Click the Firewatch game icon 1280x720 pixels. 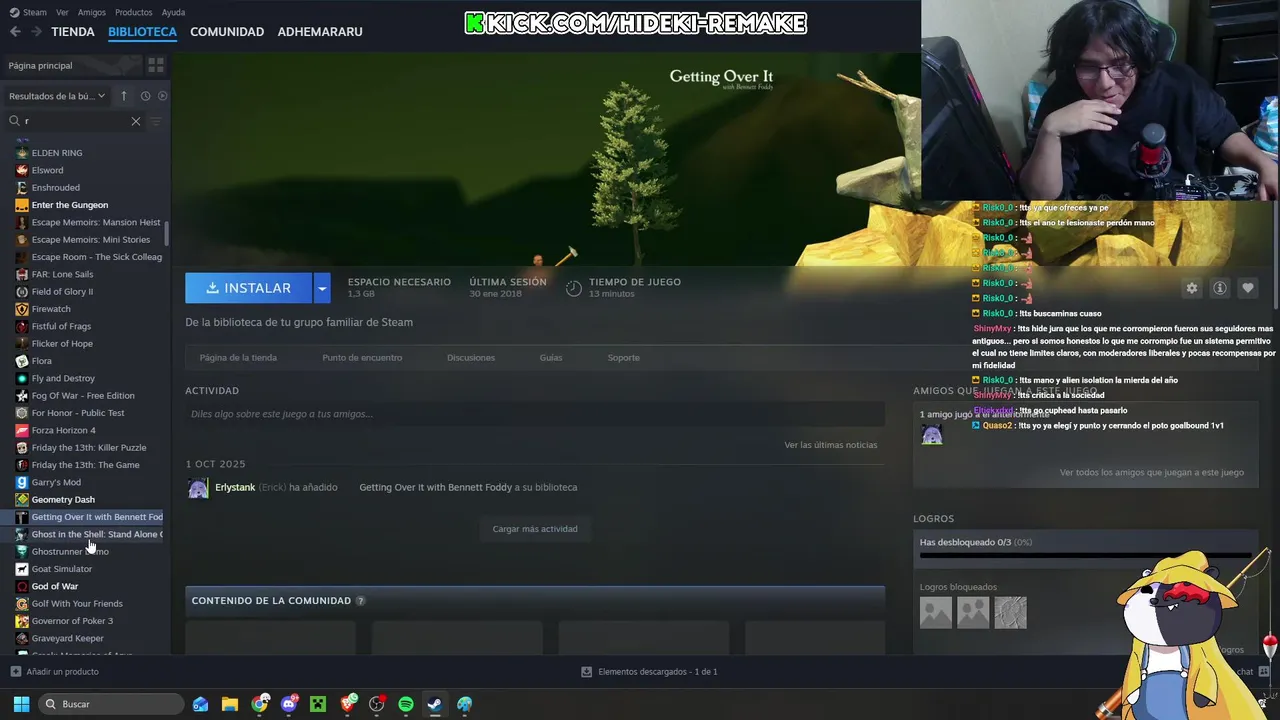click(22, 309)
